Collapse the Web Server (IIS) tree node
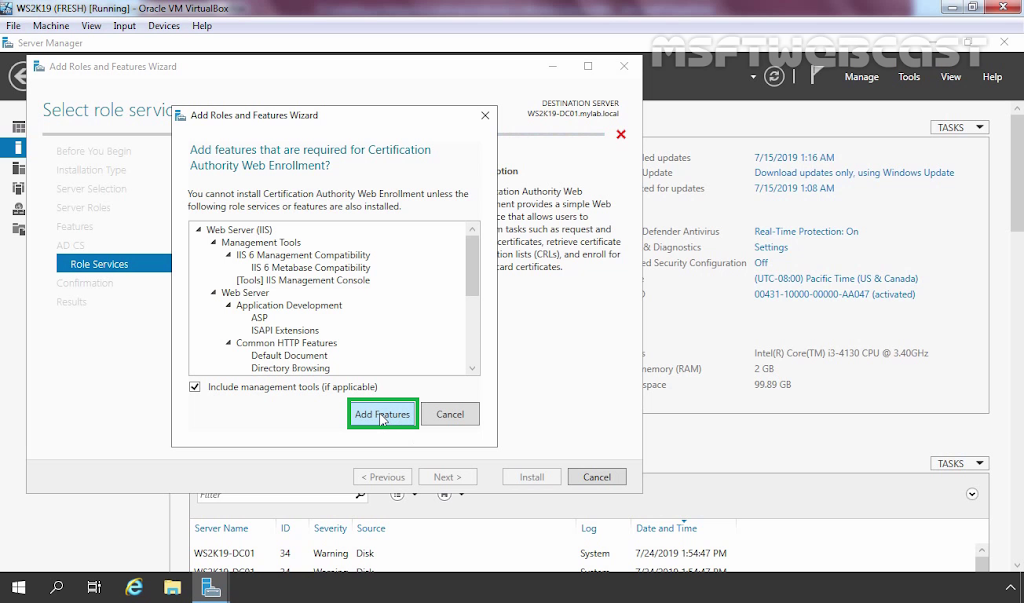Image resolution: width=1024 pixels, height=603 pixels. [199, 229]
